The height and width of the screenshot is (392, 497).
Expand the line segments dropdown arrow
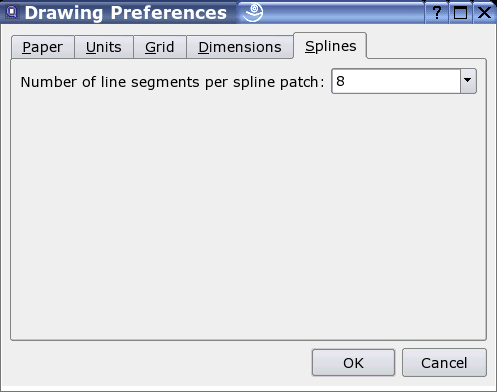pos(468,81)
